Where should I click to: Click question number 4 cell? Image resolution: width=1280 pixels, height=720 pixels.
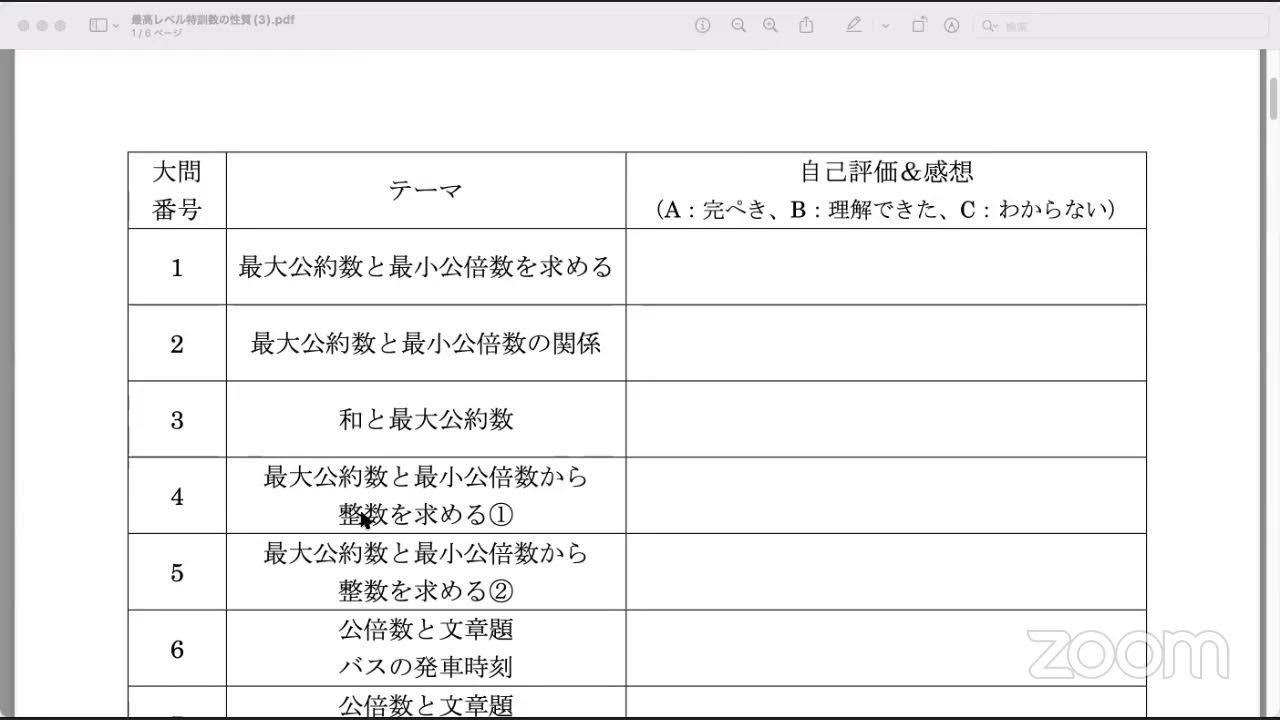tap(177, 495)
